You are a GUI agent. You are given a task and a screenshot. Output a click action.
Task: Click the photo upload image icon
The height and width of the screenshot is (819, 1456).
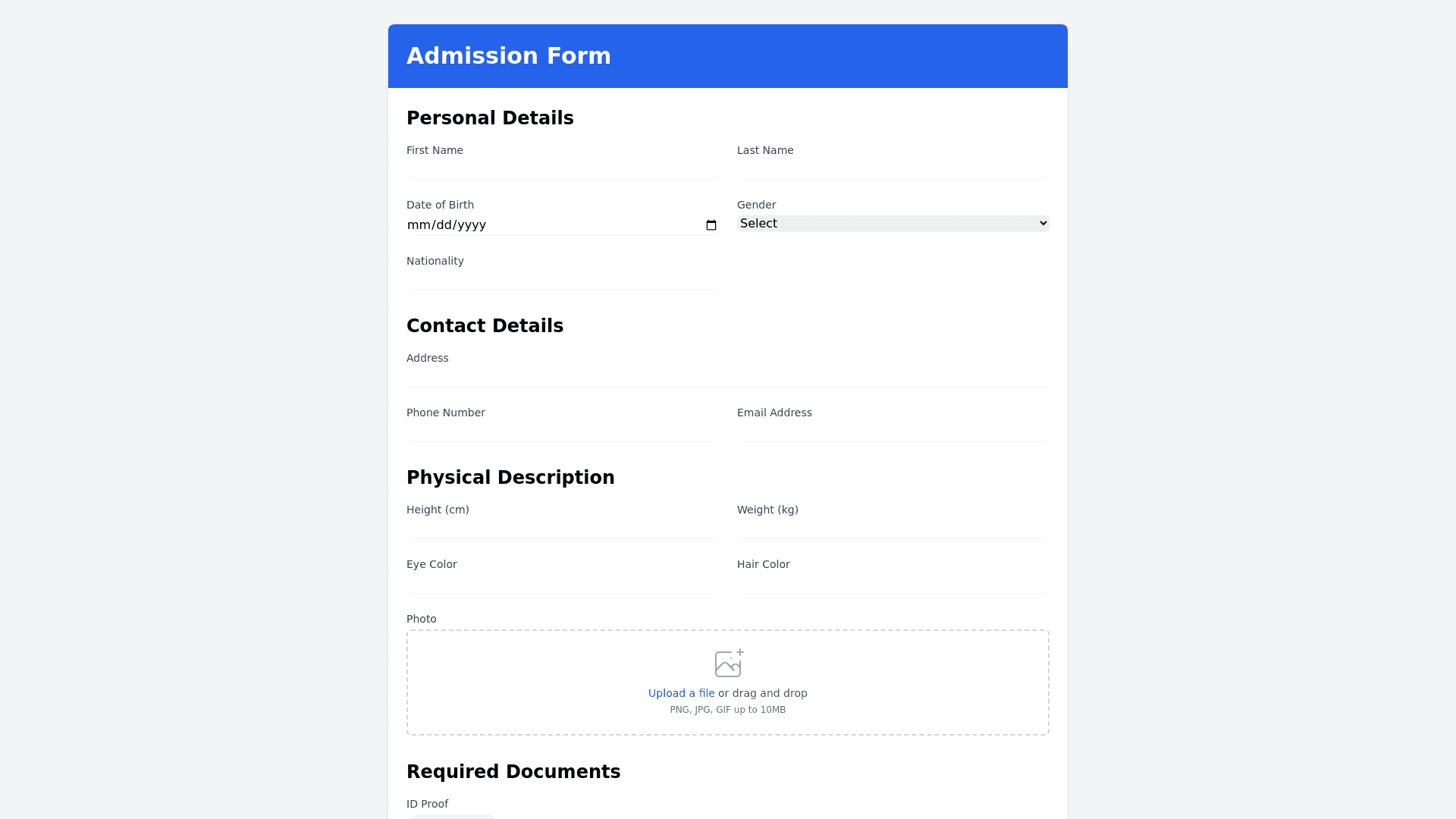pos(729,664)
